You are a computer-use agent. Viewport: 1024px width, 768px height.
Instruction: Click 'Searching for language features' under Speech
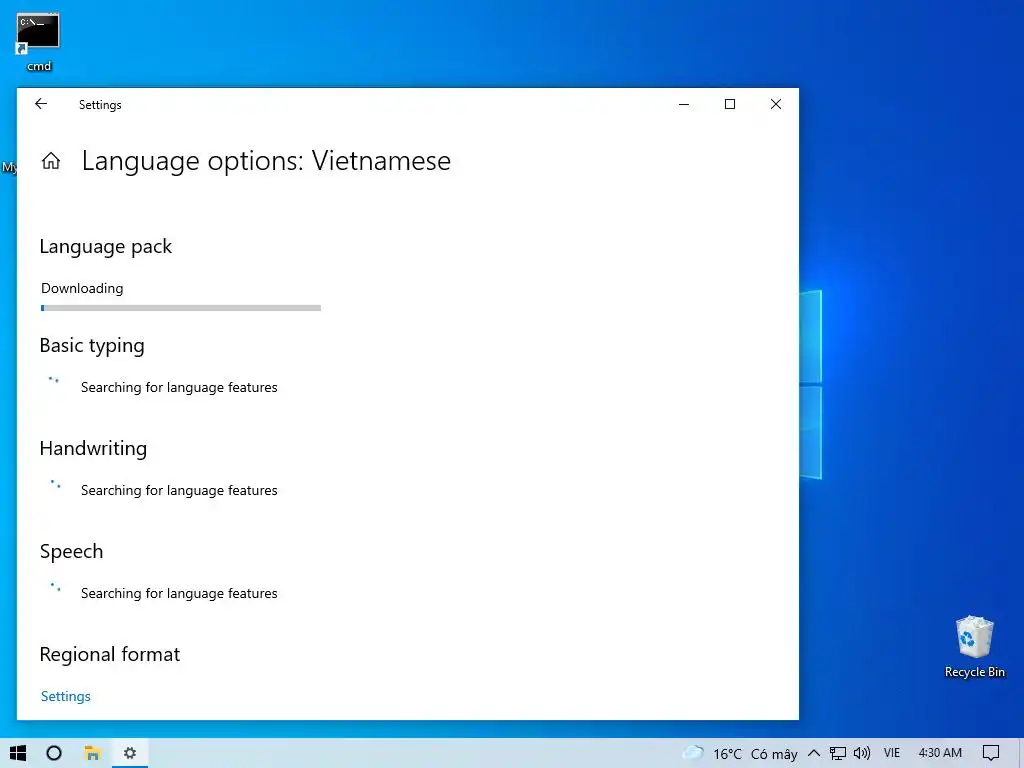tap(179, 594)
